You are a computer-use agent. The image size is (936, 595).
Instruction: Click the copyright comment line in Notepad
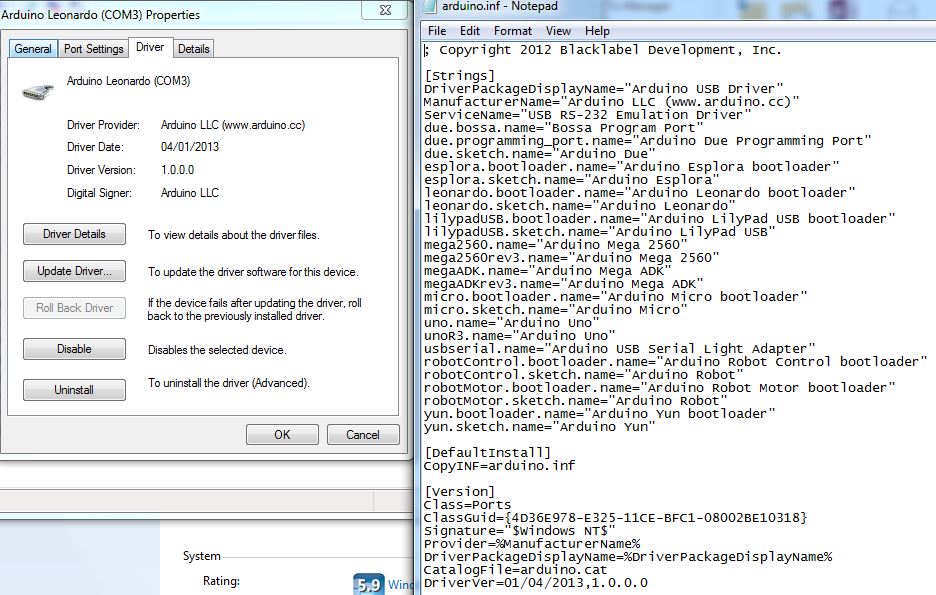coord(602,50)
